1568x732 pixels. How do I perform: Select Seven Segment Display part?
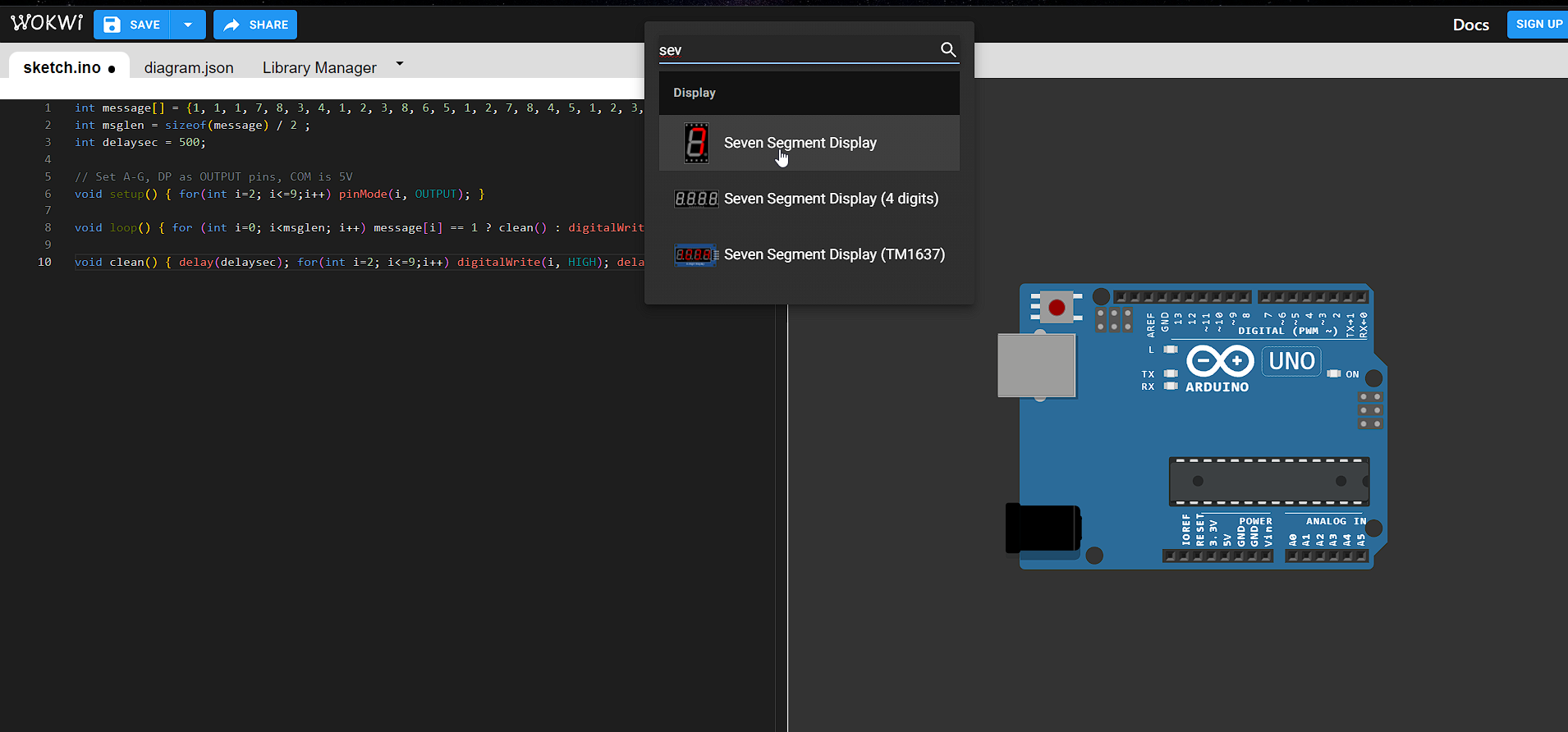pyautogui.click(x=800, y=143)
